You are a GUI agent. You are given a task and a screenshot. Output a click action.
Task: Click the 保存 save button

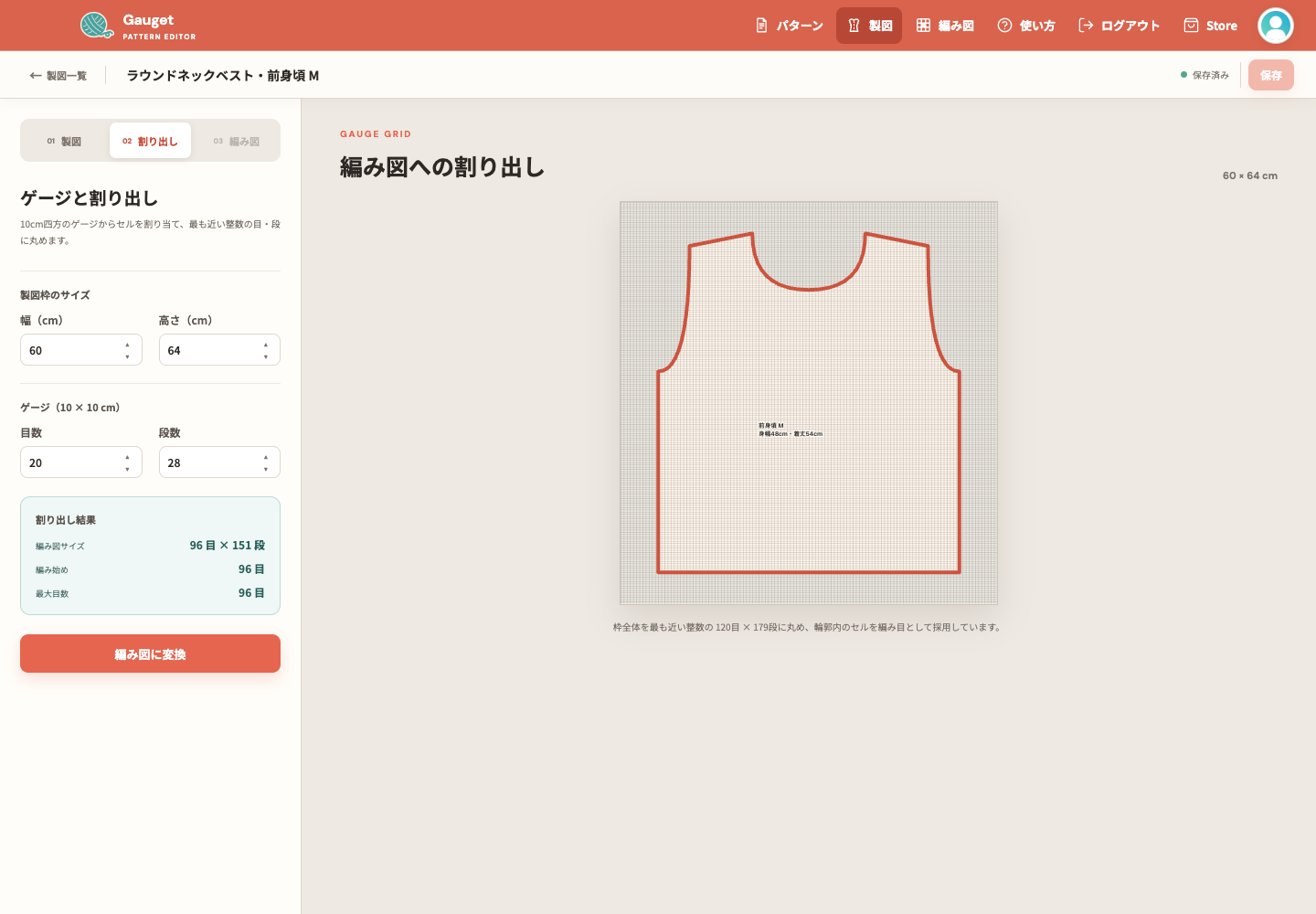(1271, 75)
